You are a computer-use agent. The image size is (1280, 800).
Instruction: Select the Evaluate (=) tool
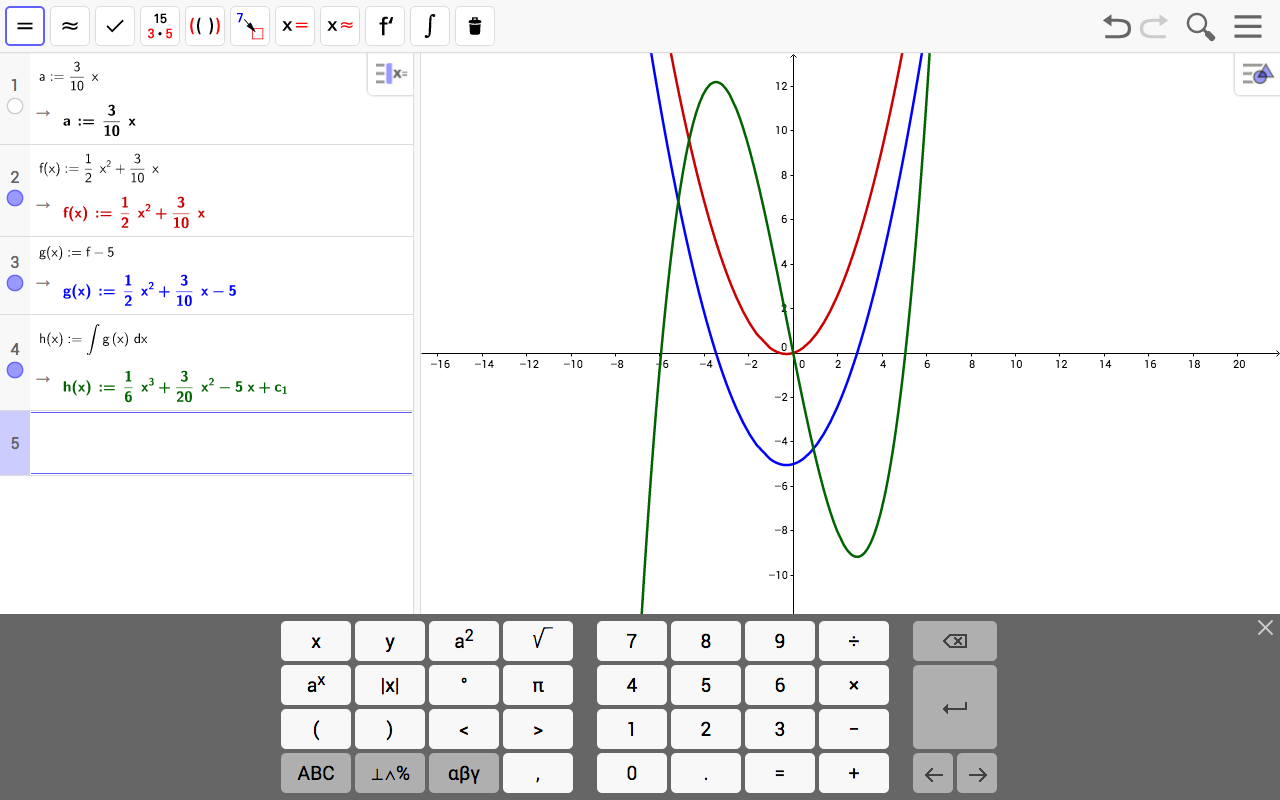click(x=25, y=26)
